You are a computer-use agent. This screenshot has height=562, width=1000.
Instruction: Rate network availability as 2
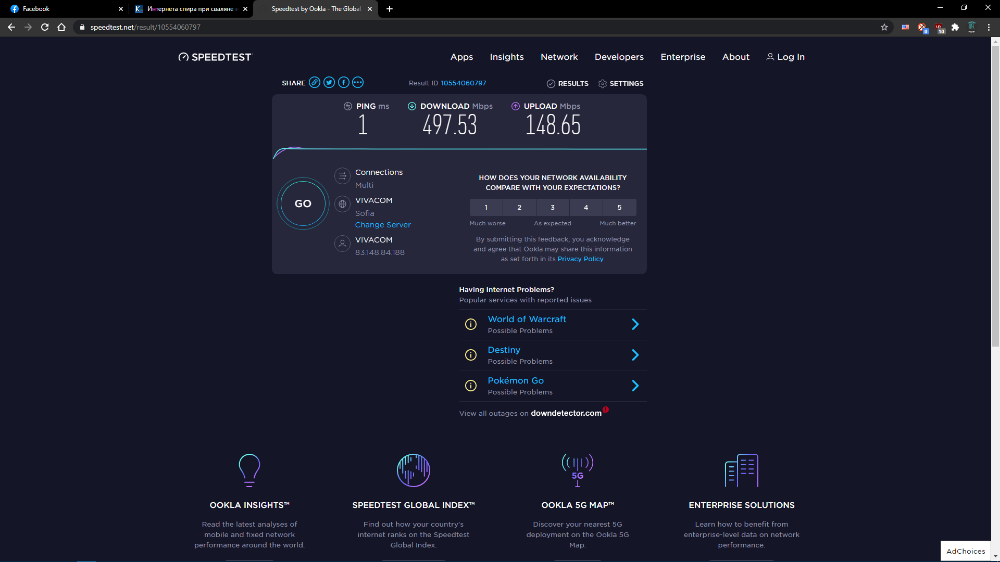click(519, 207)
